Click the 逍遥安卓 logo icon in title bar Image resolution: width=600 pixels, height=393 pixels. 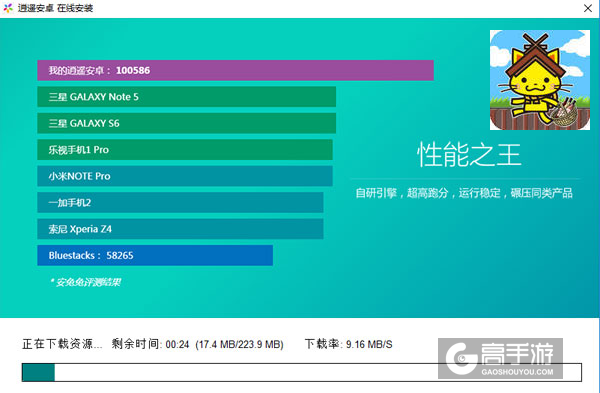pyautogui.click(x=8, y=8)
